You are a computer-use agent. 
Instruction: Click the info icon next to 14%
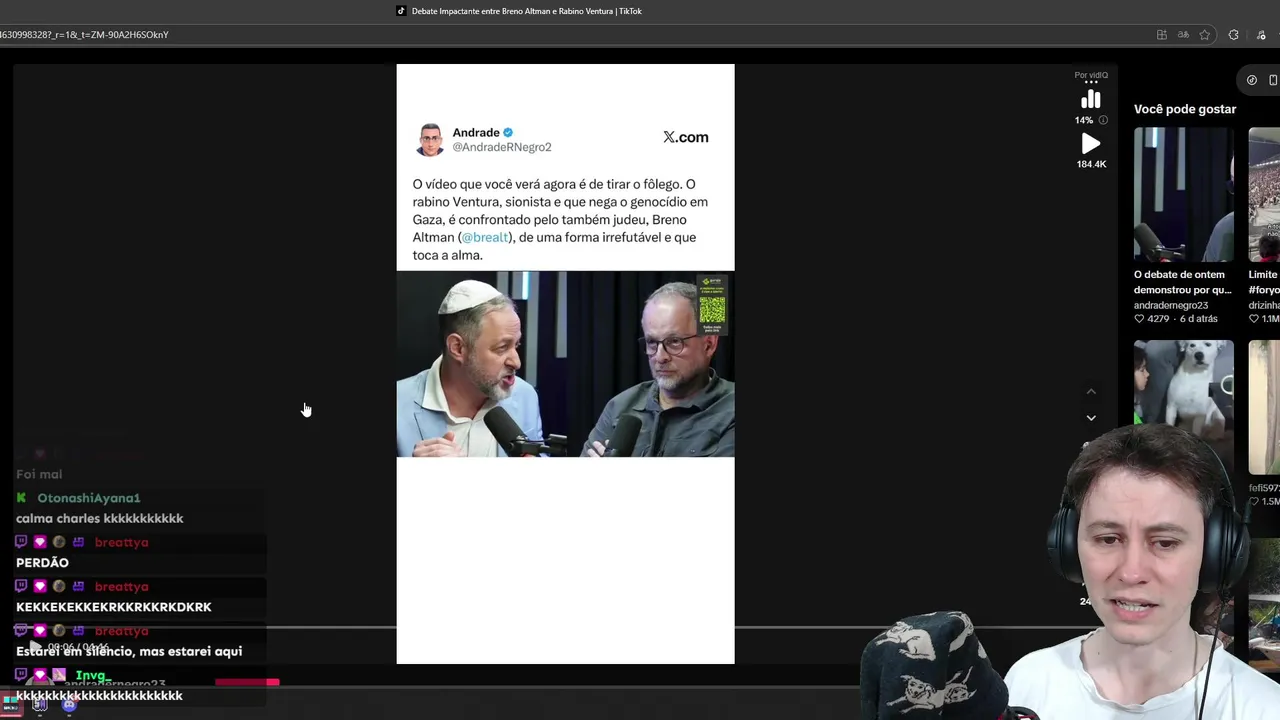click(1103, 120)
